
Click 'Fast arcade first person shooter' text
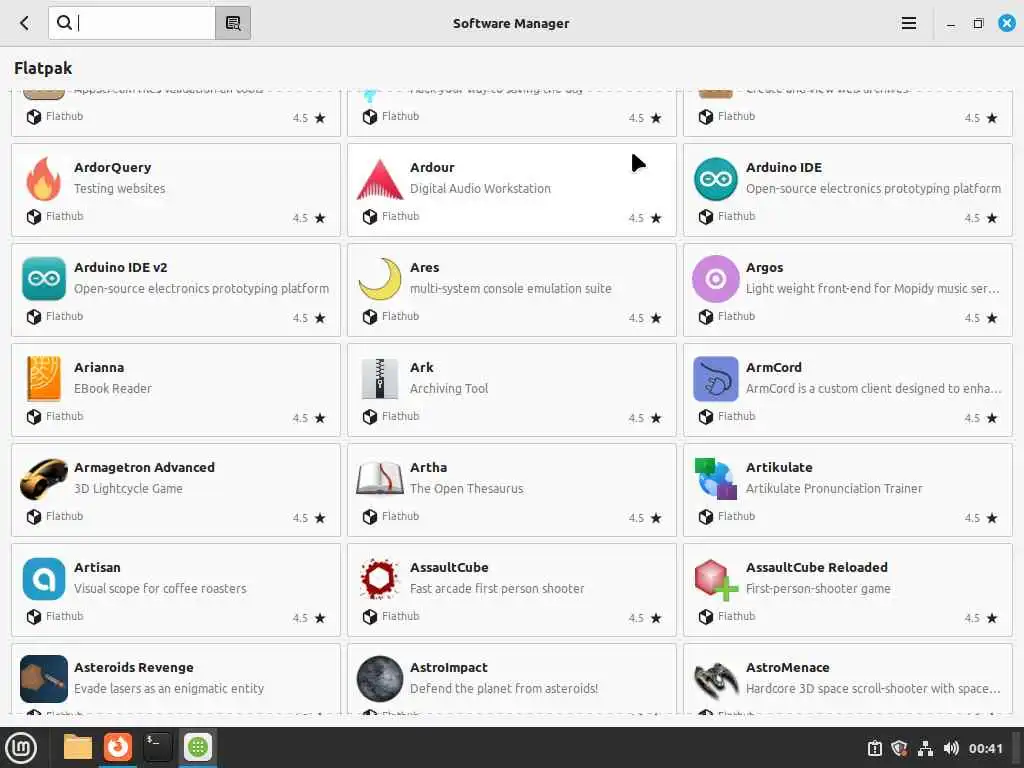click(497, 588)
